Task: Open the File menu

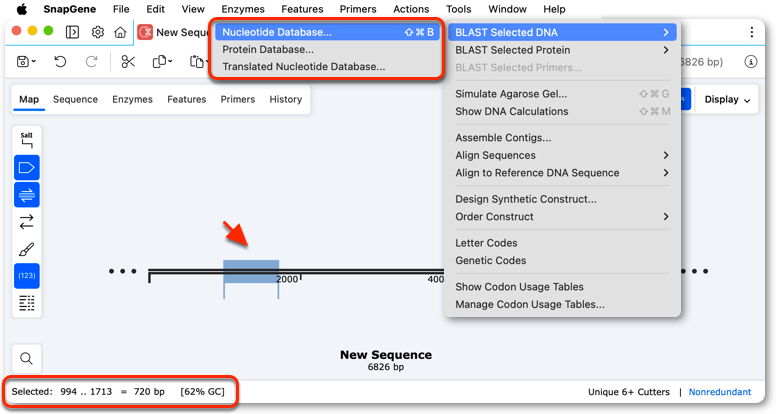Action: [121, 9]
